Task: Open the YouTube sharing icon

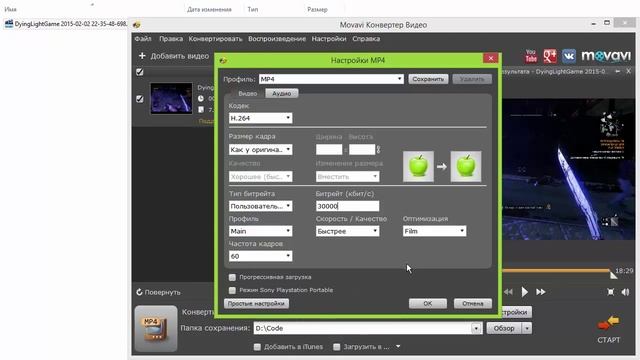Action: point(531,56)
